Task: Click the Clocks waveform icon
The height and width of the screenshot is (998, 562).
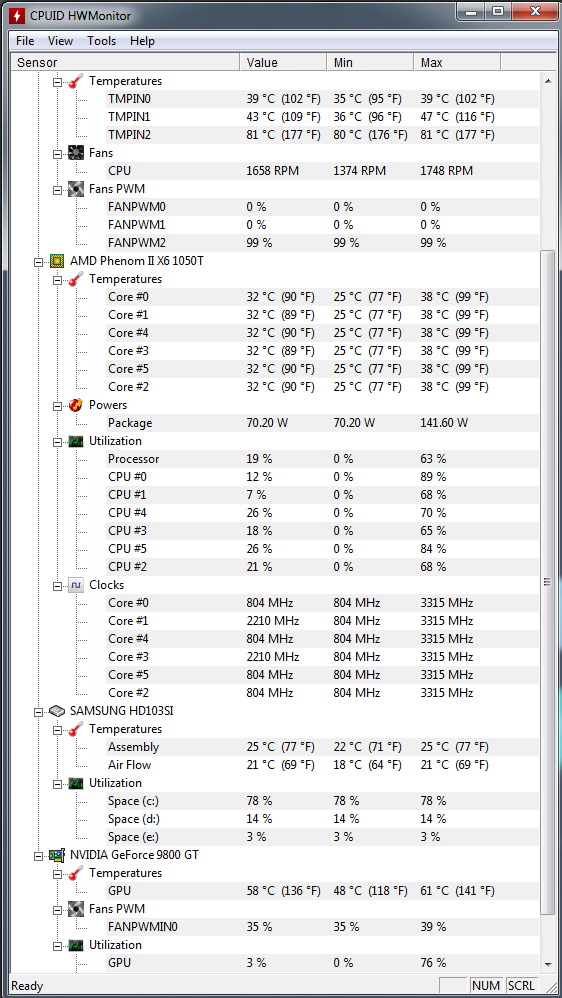Action: (76, 585)
